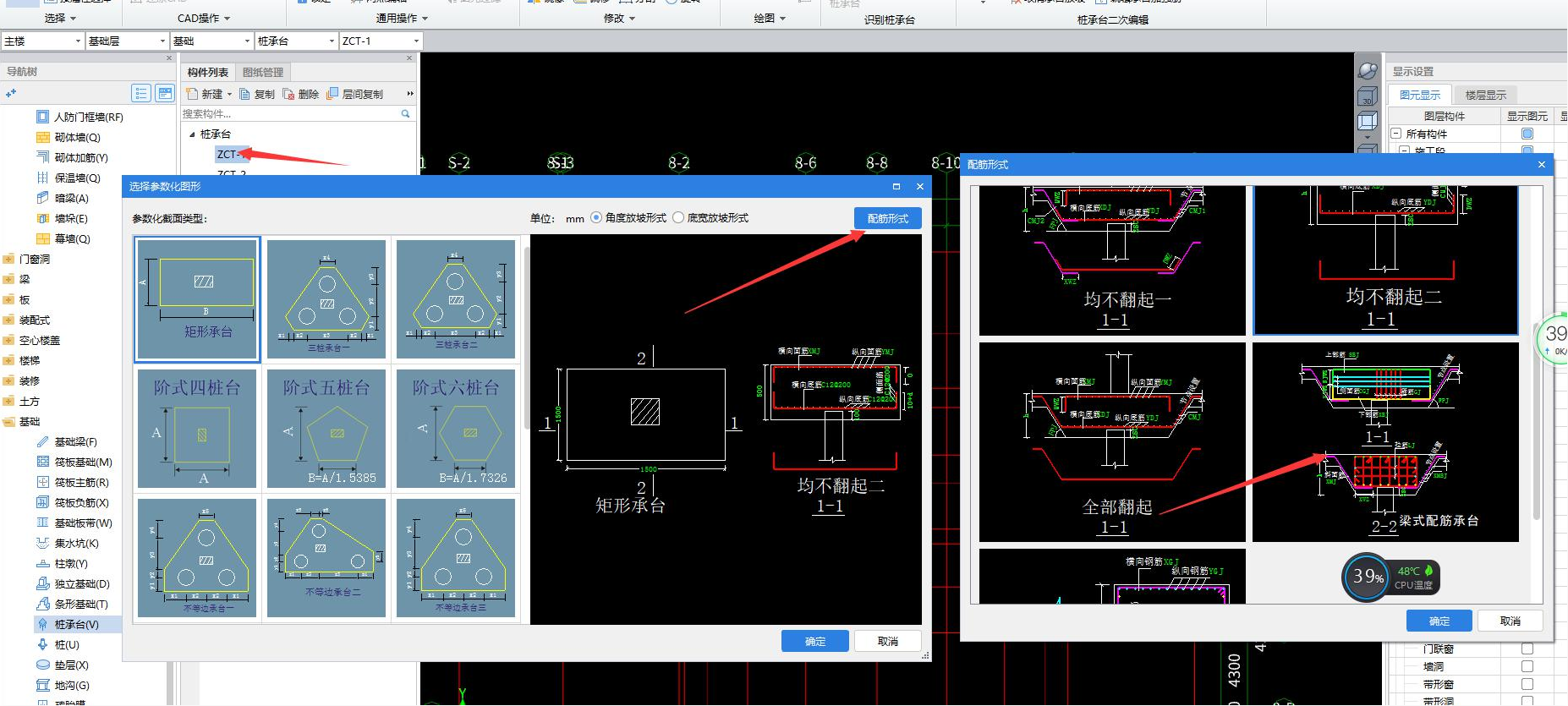
Task: Select the 独立基础(D) isolated foundation icon
Action: click(x=43, y=583)
